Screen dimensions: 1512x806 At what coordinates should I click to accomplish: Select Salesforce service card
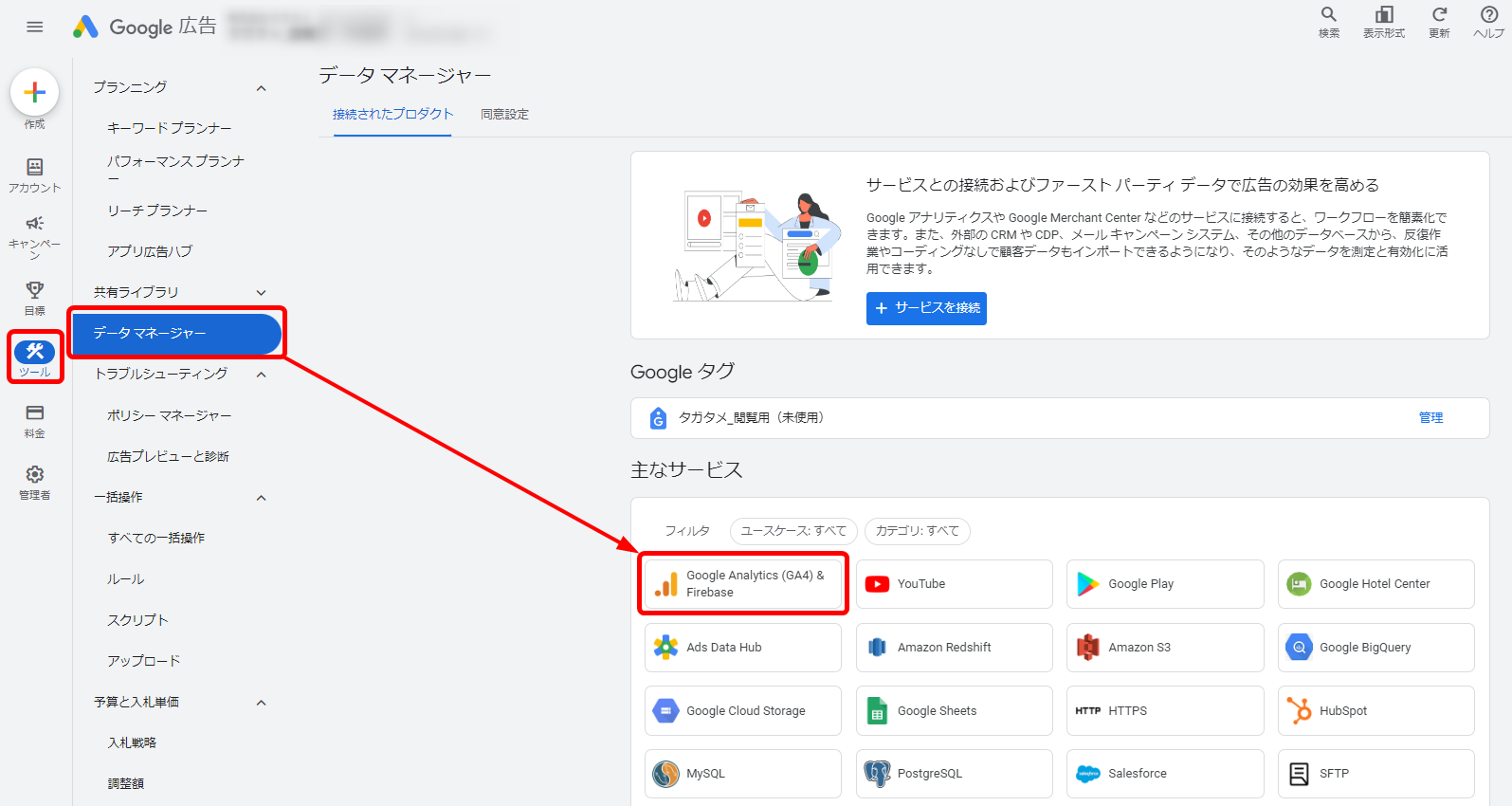pyautogui.click(x=1165, y=774)
